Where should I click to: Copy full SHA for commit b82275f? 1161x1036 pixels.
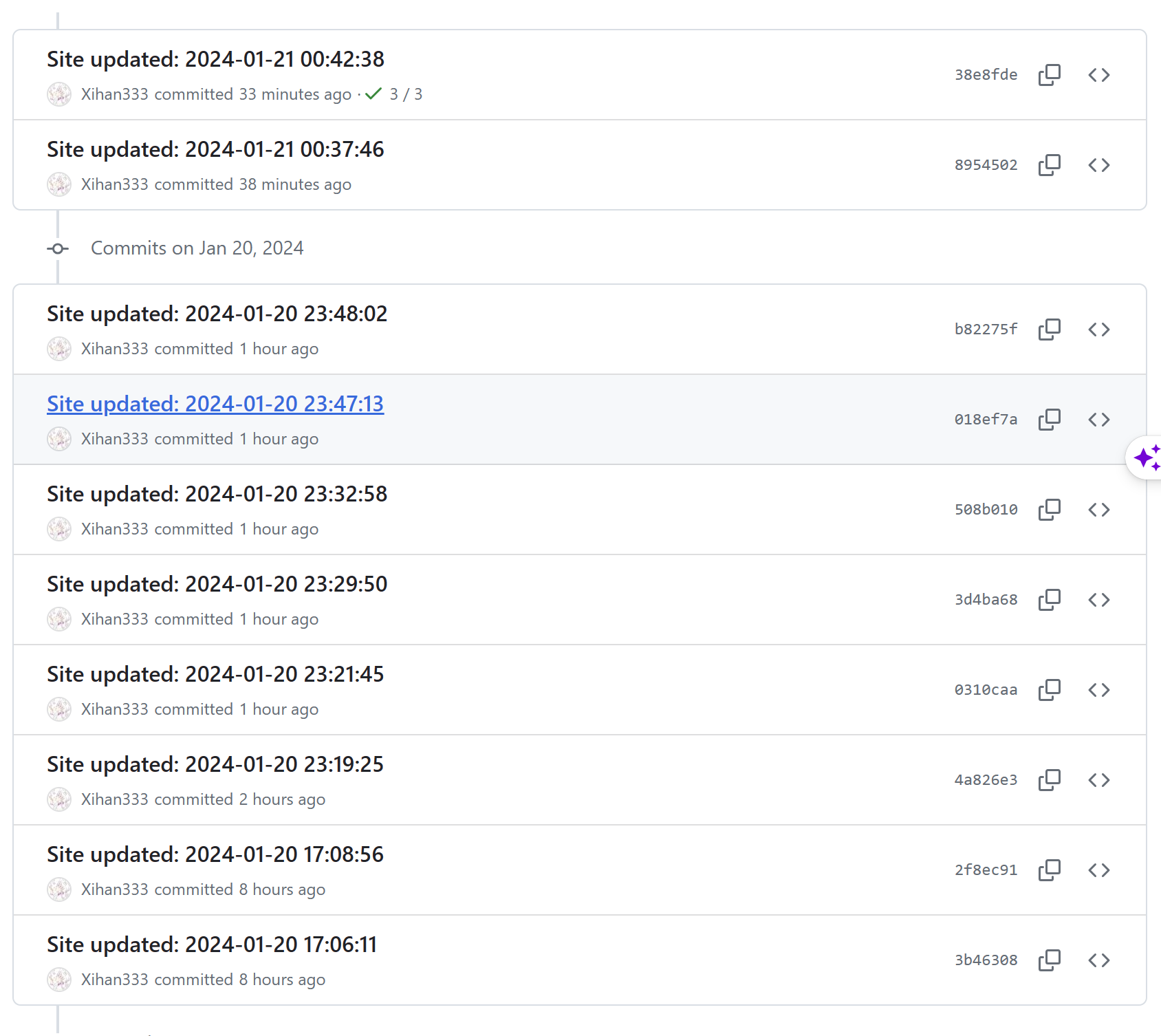(x=1050, y=329)
